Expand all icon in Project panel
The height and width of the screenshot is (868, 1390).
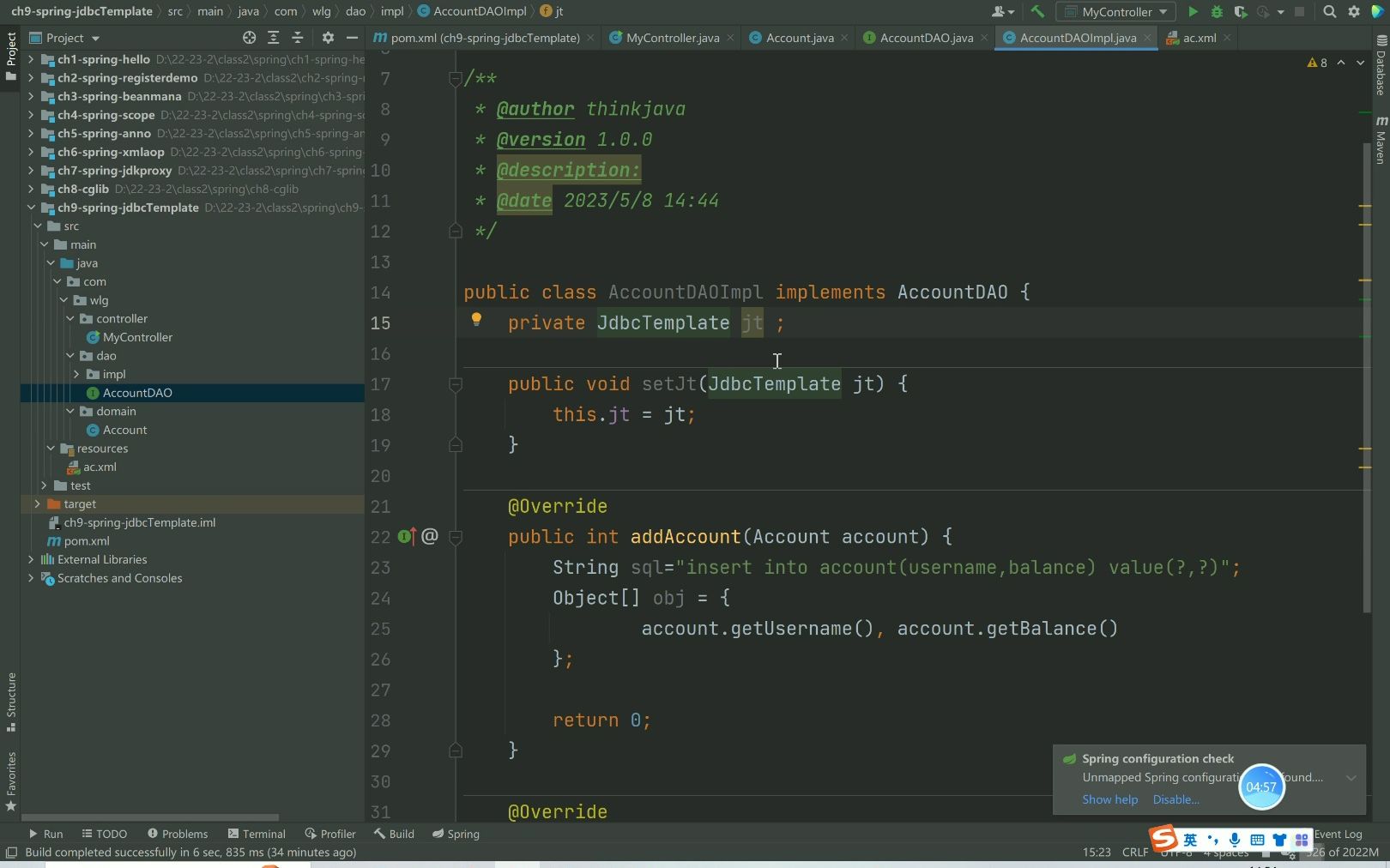pos(273,38)
